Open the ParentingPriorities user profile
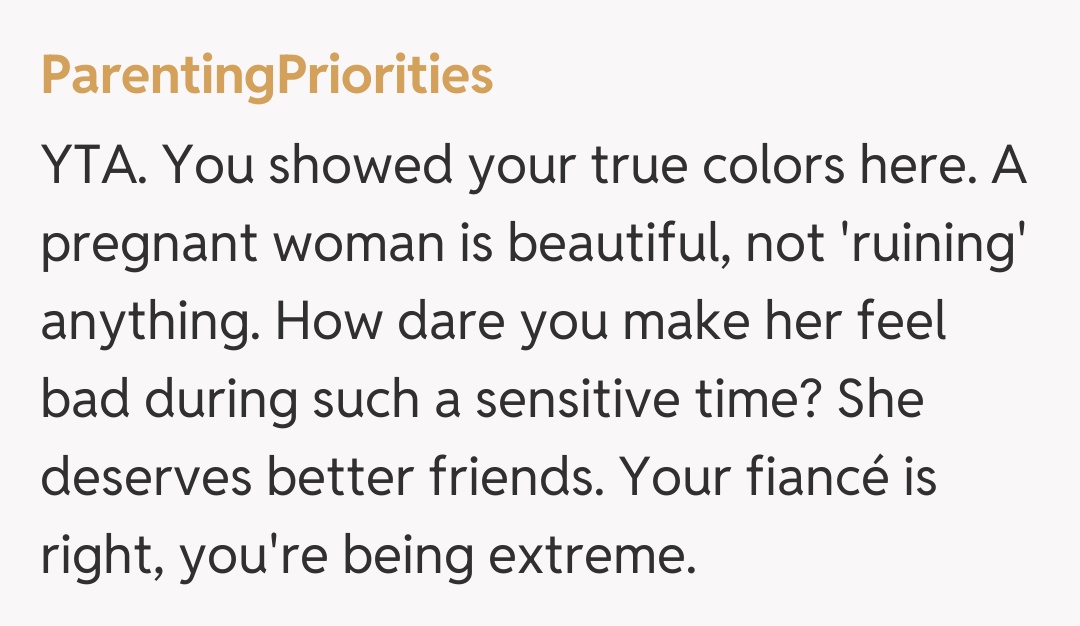Screen dimensions: 1080x626 (267, 76)
